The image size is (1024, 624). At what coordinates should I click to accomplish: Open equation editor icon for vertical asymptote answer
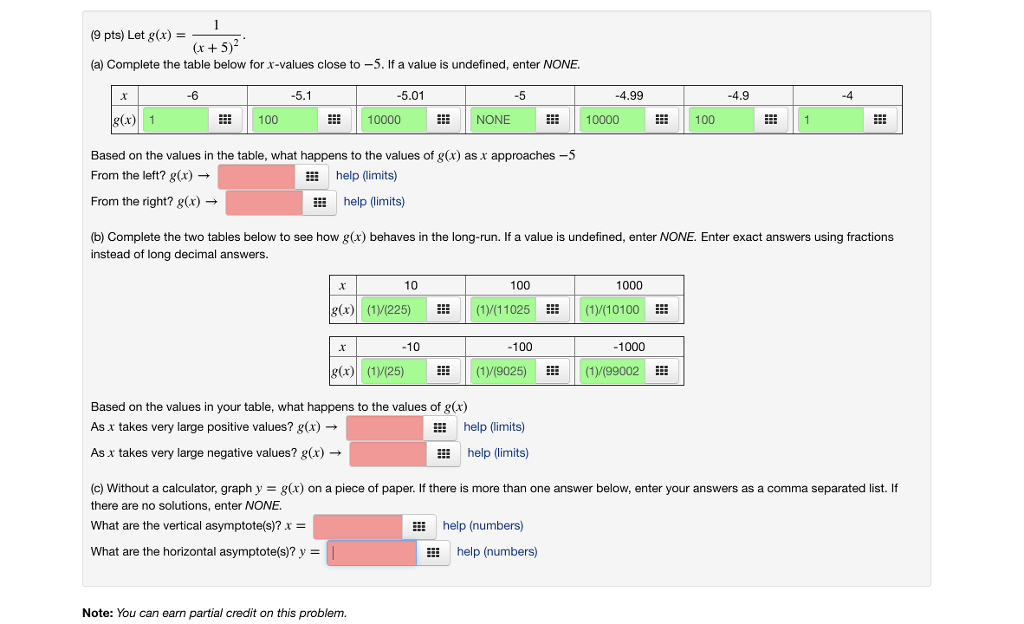click(419, 527)
